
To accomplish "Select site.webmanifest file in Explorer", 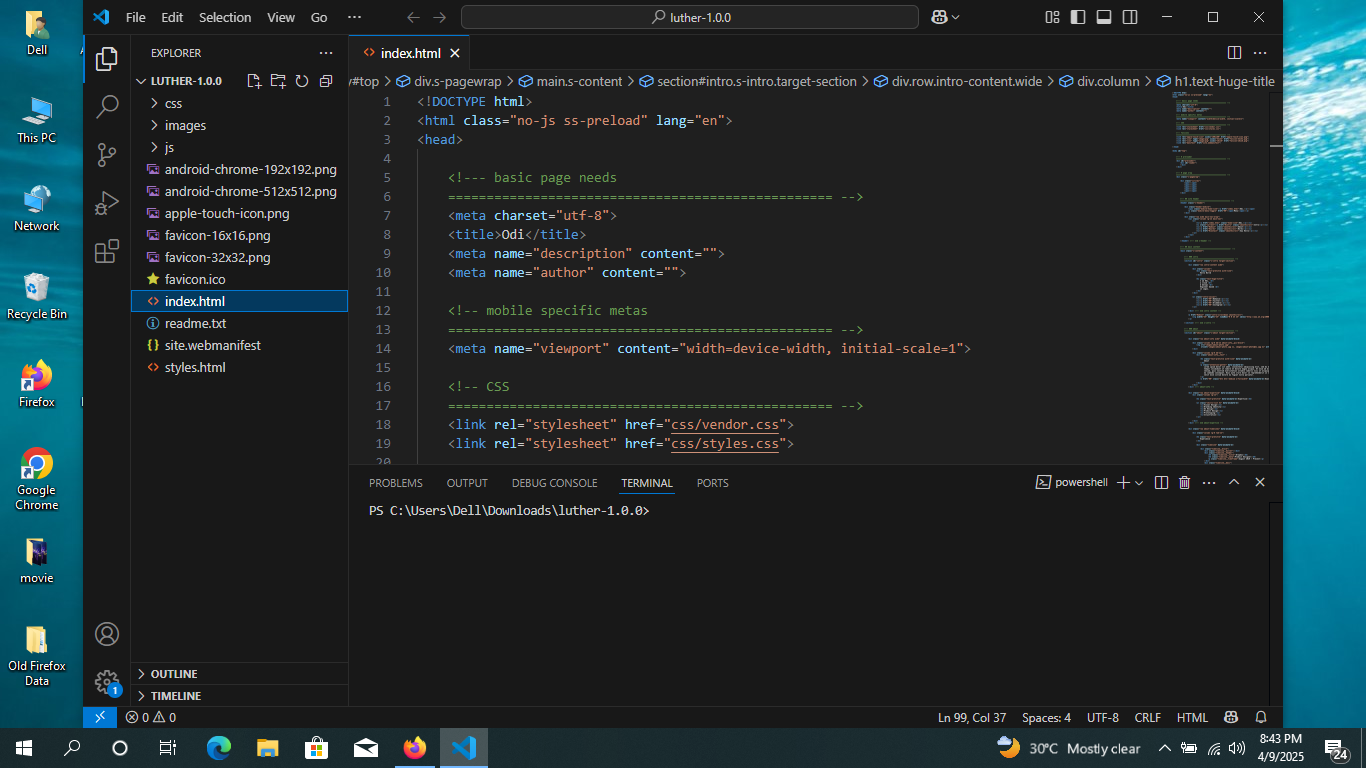I will pyautogui.click(x=239, y=345).
